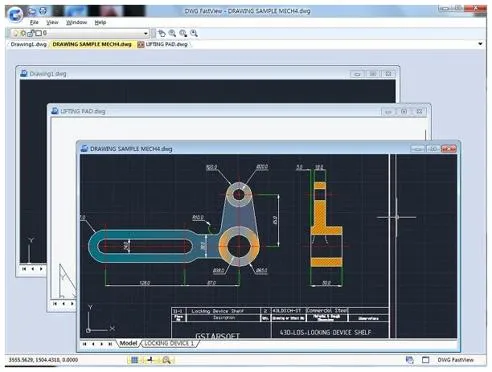492x372 pixels.
Task: Click the 128.0 dimension text
Action: click(x=145, y=283)
